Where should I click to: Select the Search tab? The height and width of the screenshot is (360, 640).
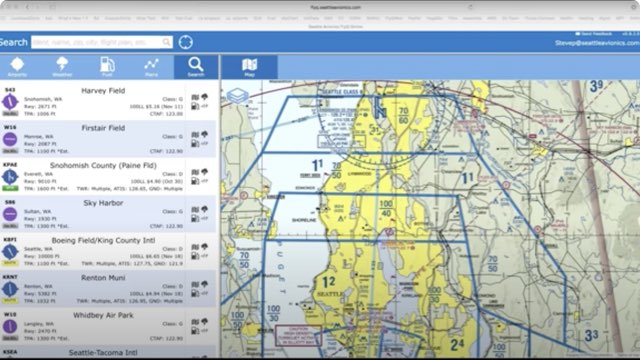click(x=196, y=67)
